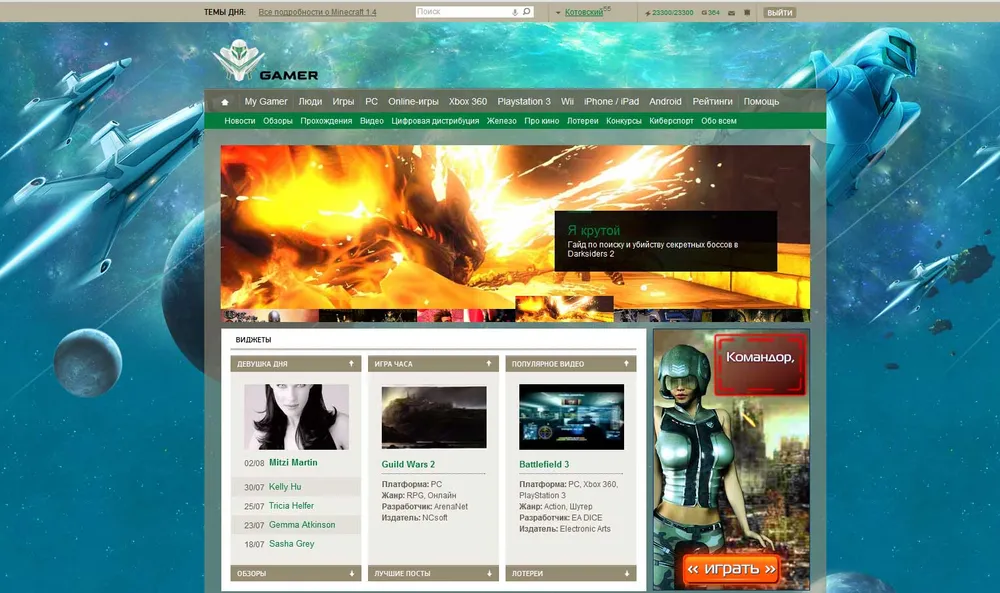Open the Minecraft 1.4 topic link
The height and width of the screenshot is (593, 1000).
[x=317, y=12]
